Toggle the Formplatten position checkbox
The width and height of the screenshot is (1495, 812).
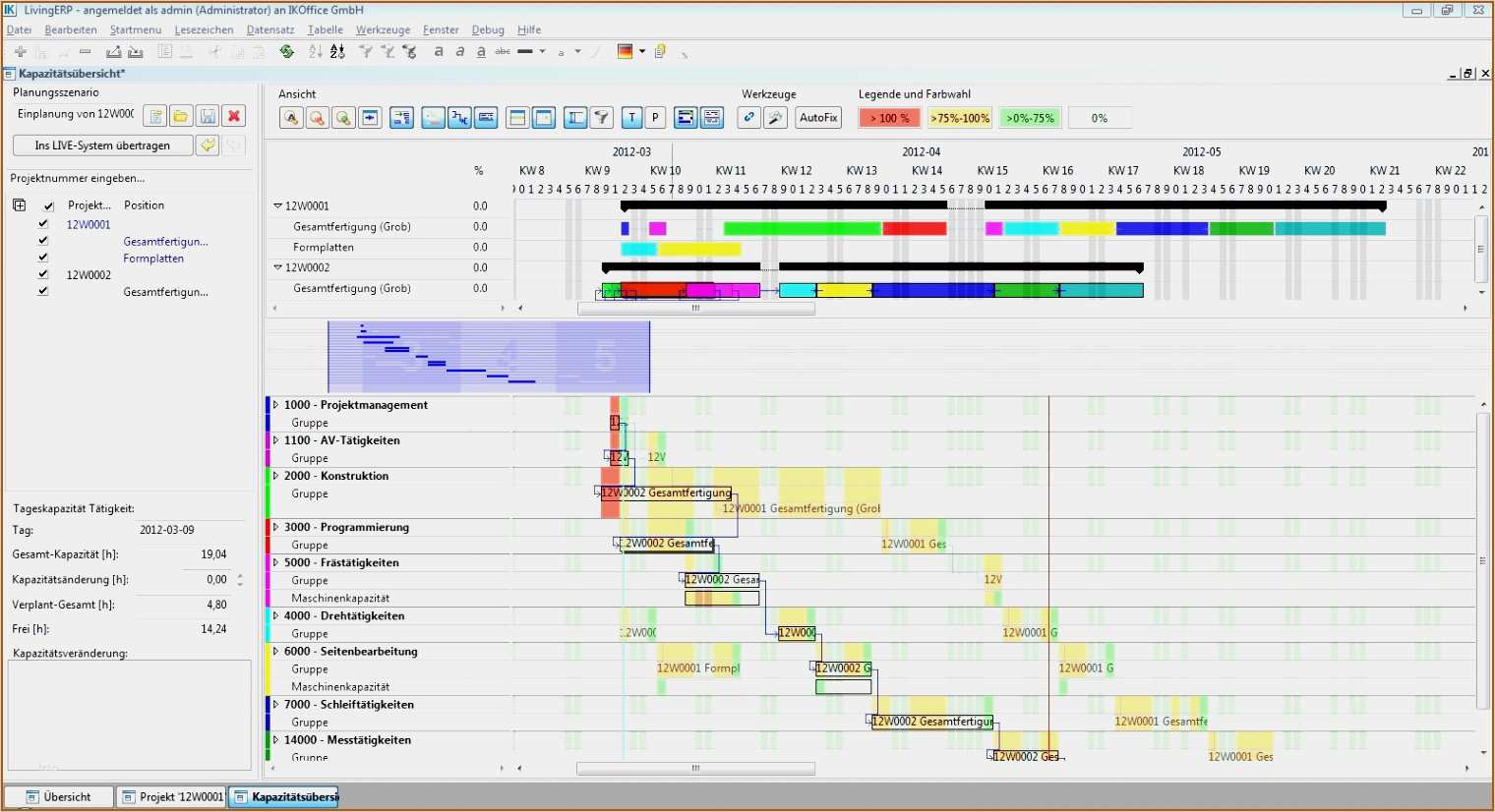[x=42, y=257]
